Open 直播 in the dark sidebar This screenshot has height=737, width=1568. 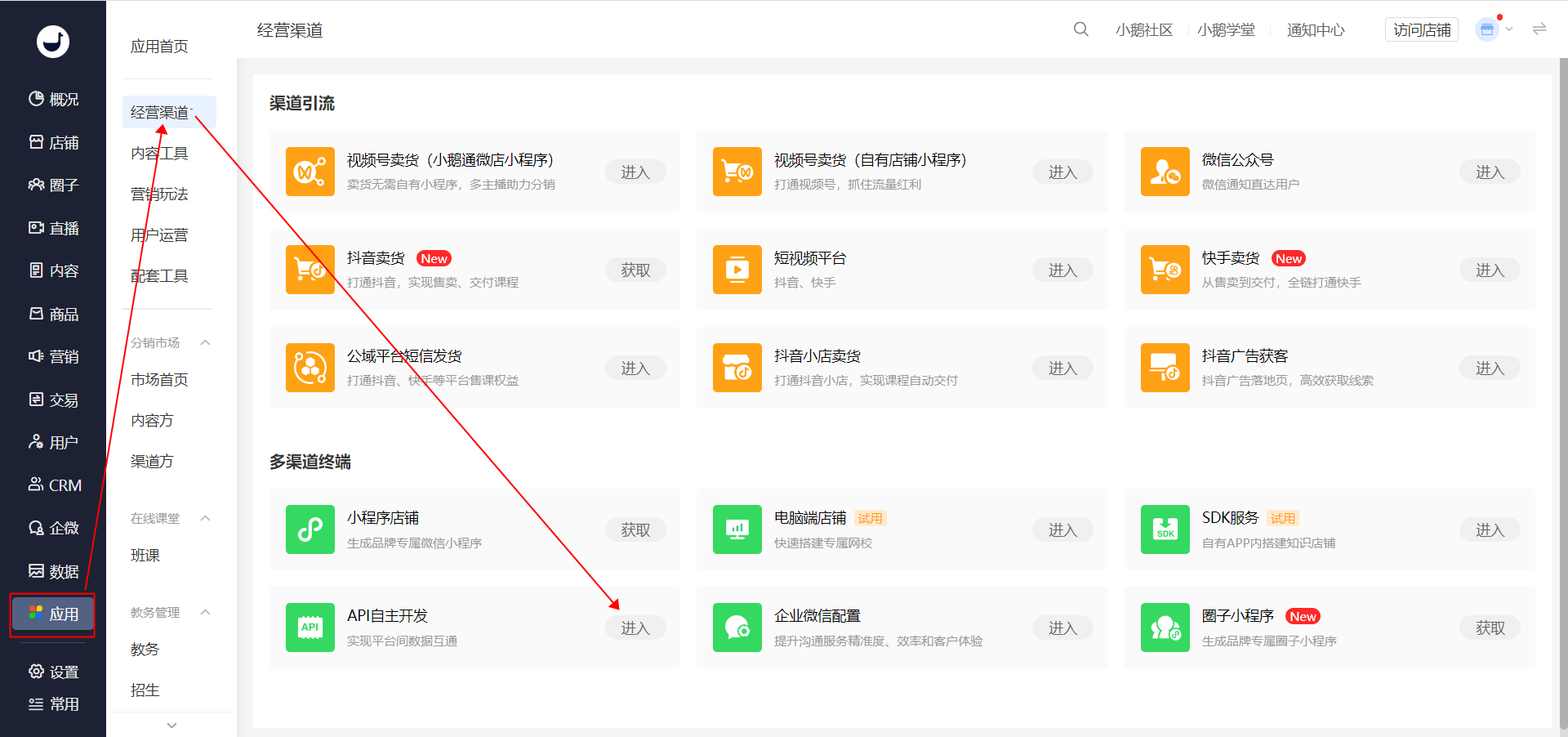(53, 228)
